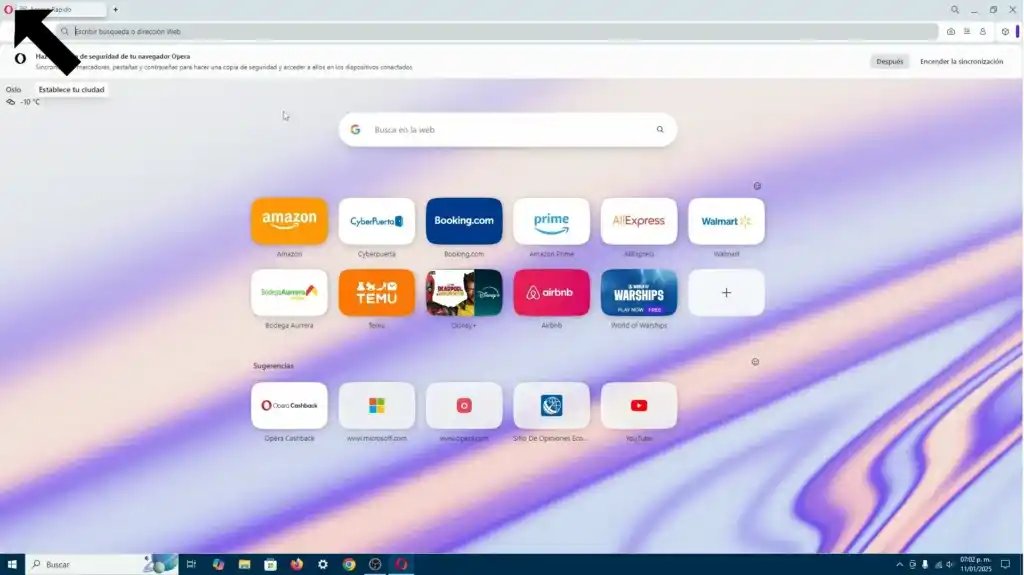1024x575 pixels.
Task: Open a new tab with plus button
Action: click(x=116, y=10)
